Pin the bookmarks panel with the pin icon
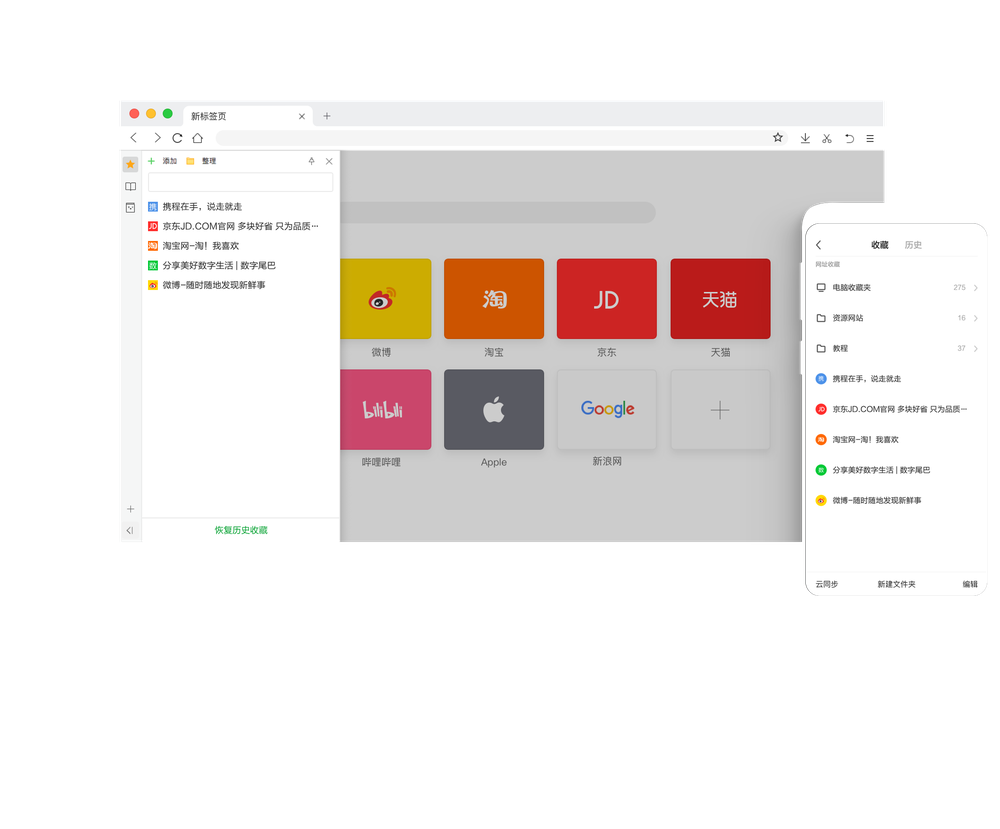Image resolution: width=1000 pixels, height=829 pixels. point(311,161)
